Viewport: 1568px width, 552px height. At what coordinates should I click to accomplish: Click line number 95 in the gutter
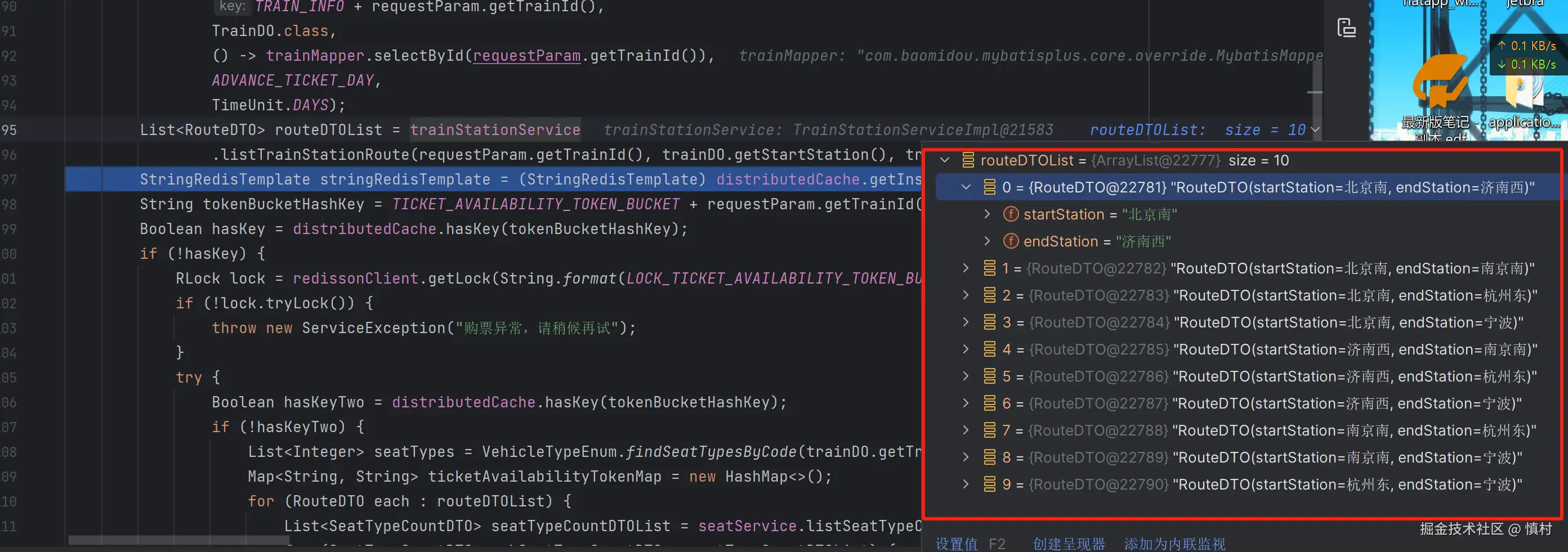click(x=9, y=130)
